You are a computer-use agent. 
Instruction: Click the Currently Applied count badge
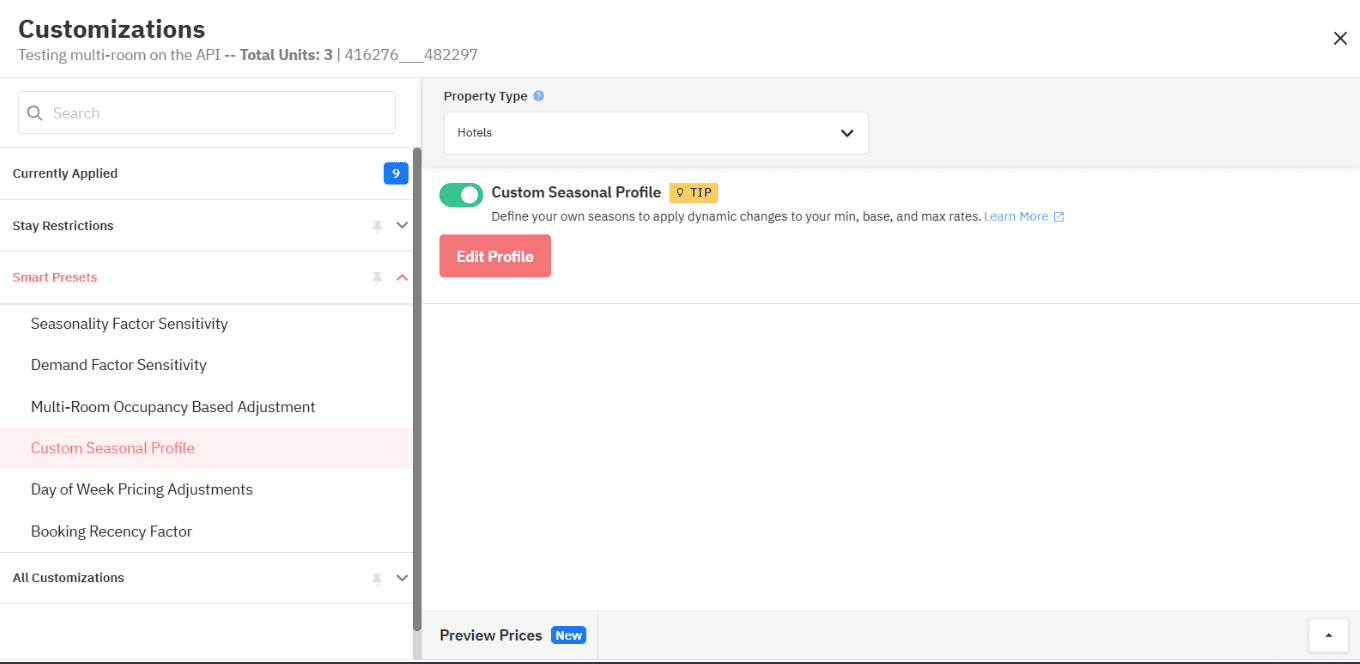pyautogui.click(x=396, y=173)
